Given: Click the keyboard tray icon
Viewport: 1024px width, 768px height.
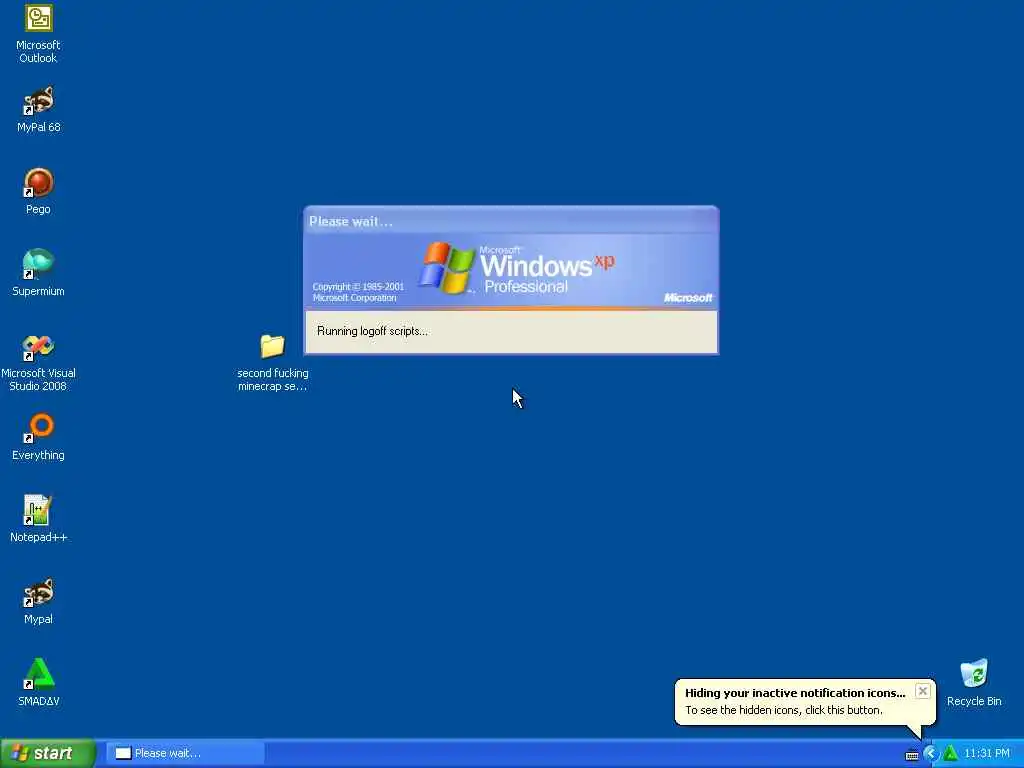Looking at the screenshot, I should coord(912,755).
